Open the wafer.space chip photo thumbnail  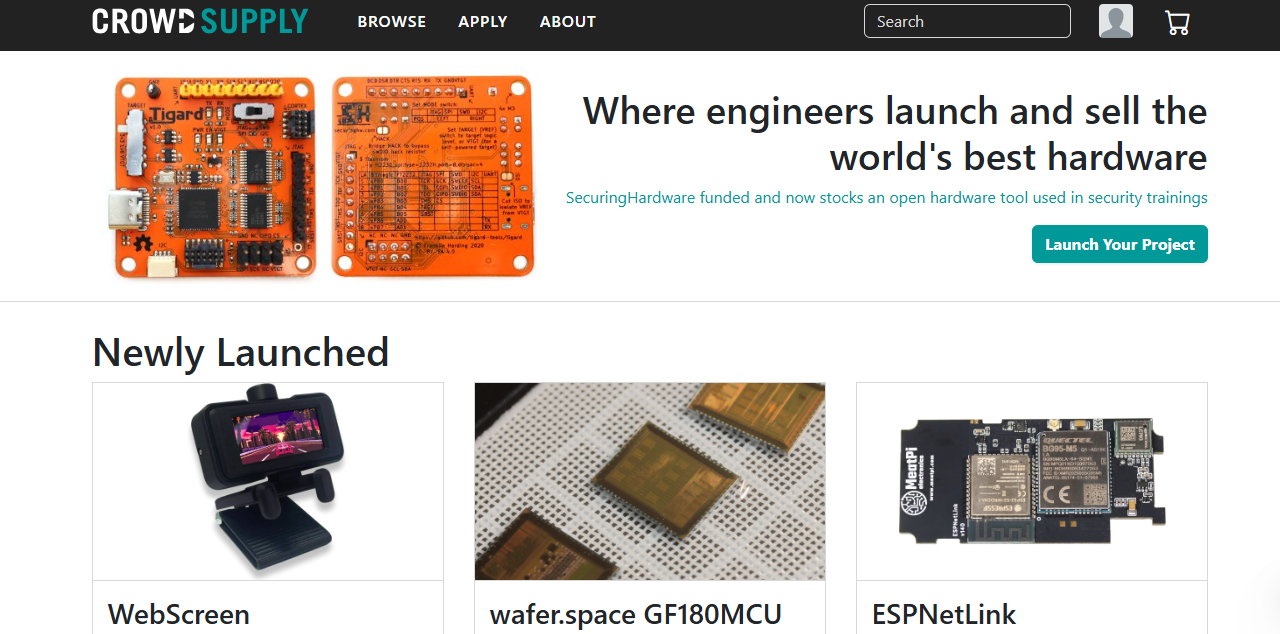(650, 481)
